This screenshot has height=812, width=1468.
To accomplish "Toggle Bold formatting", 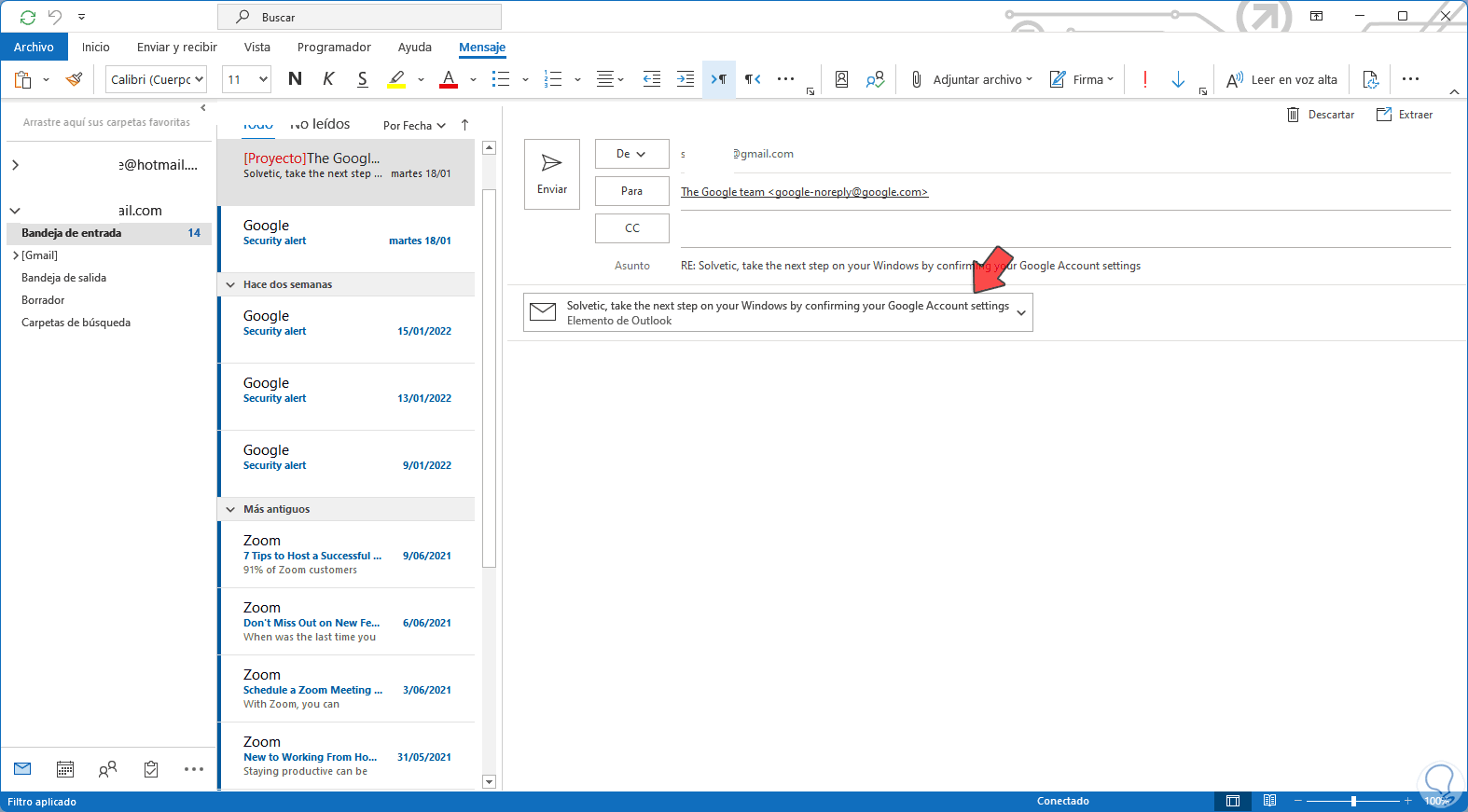I will coord(295,80).
